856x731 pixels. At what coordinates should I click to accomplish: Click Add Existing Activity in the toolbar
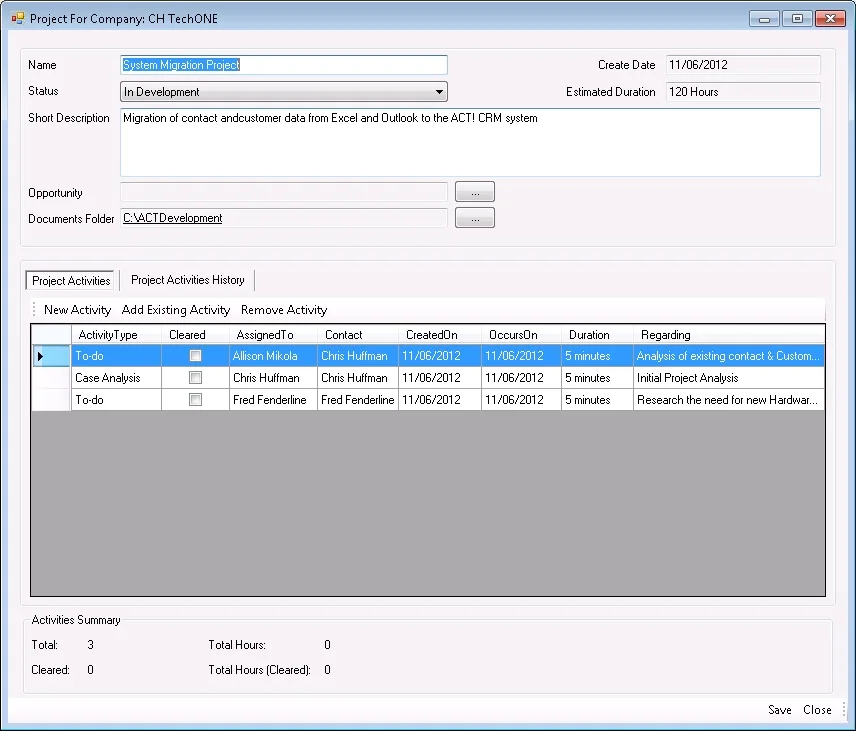point(176,310)
